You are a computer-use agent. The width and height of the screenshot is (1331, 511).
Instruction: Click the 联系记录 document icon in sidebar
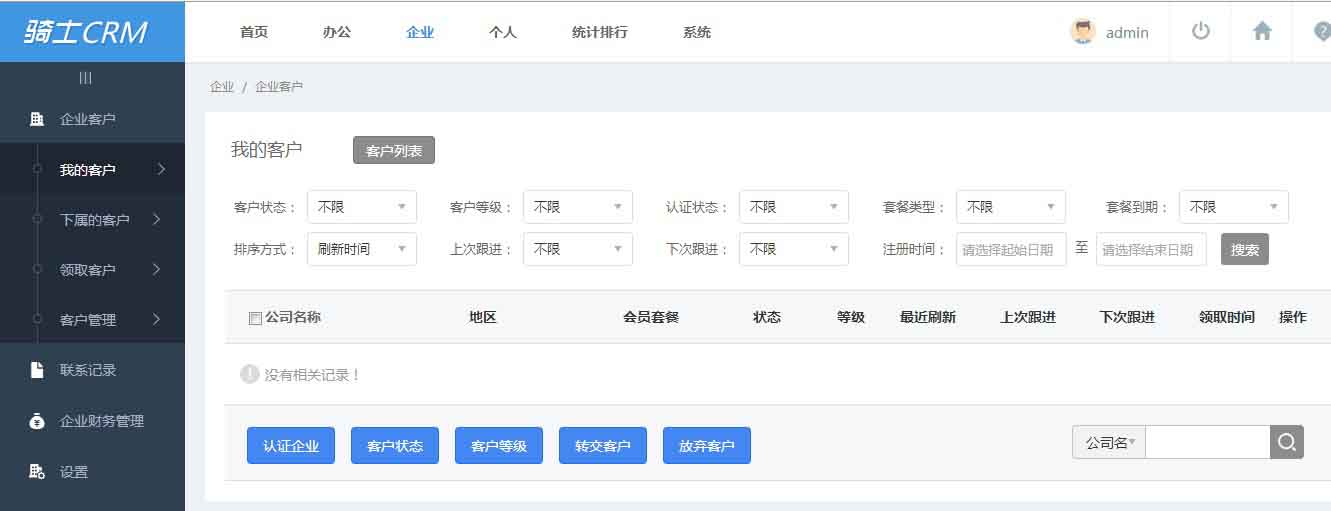point(37,370)
